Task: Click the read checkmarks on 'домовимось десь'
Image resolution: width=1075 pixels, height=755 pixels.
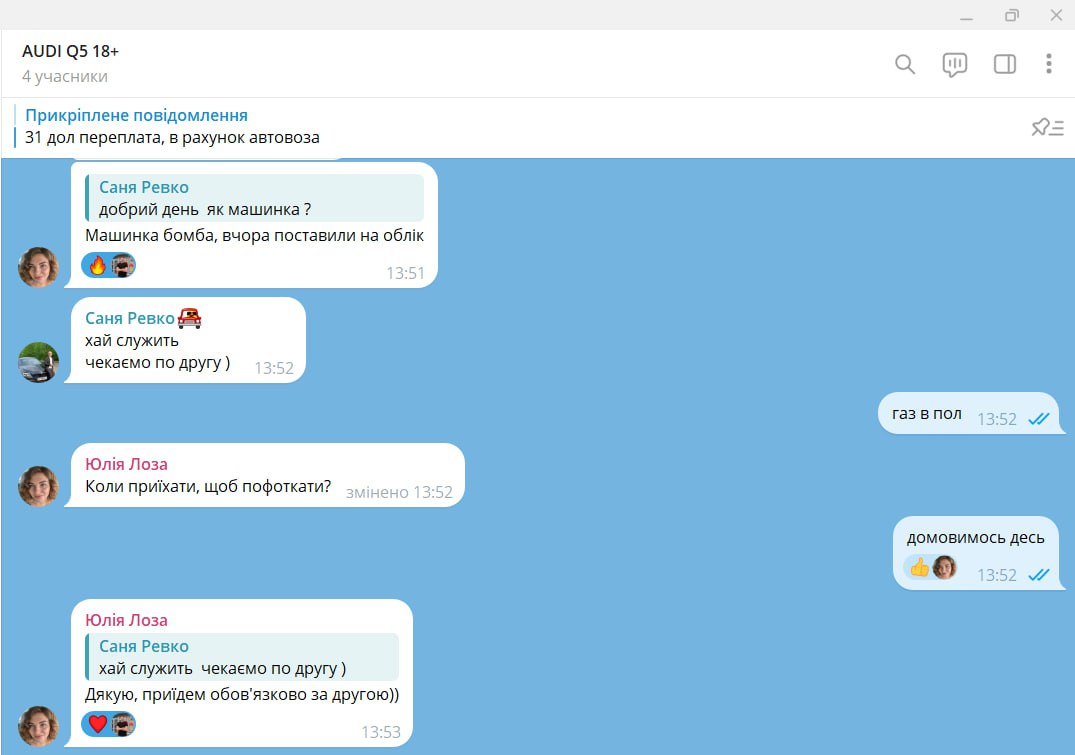Action: [1039, 575]
